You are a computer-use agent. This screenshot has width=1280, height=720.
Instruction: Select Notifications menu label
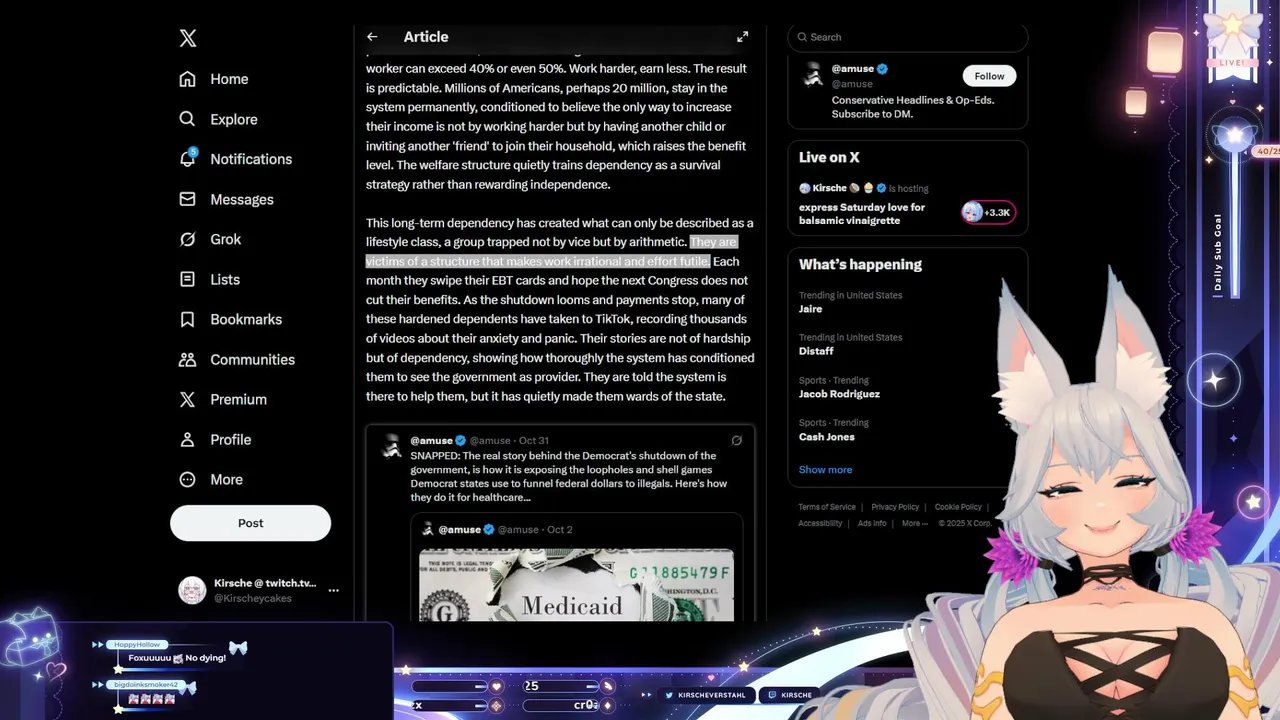pyautogui.click(x=251, y=159)
